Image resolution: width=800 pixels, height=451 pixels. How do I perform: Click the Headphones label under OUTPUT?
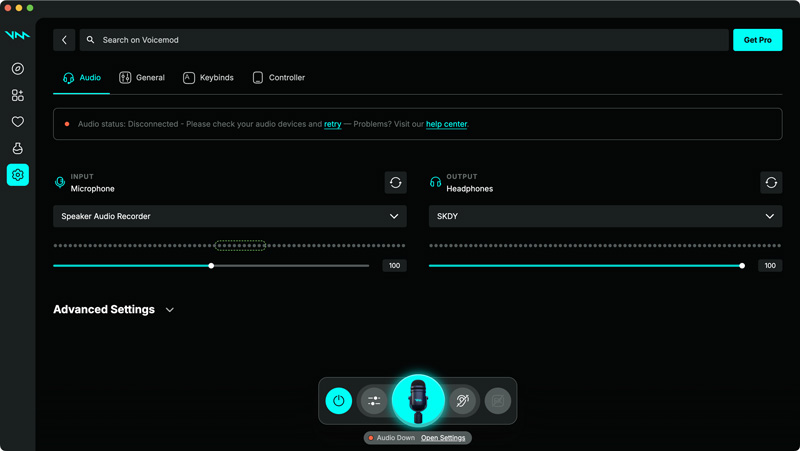point(469,189)
